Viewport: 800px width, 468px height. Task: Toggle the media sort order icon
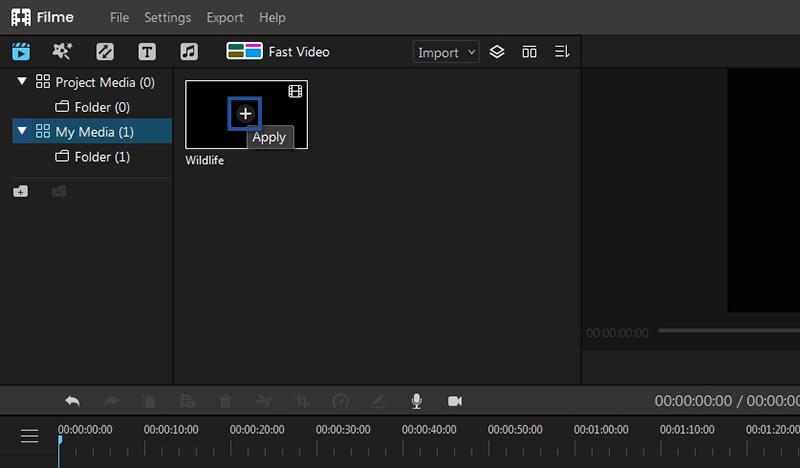[x=562, y=52]
